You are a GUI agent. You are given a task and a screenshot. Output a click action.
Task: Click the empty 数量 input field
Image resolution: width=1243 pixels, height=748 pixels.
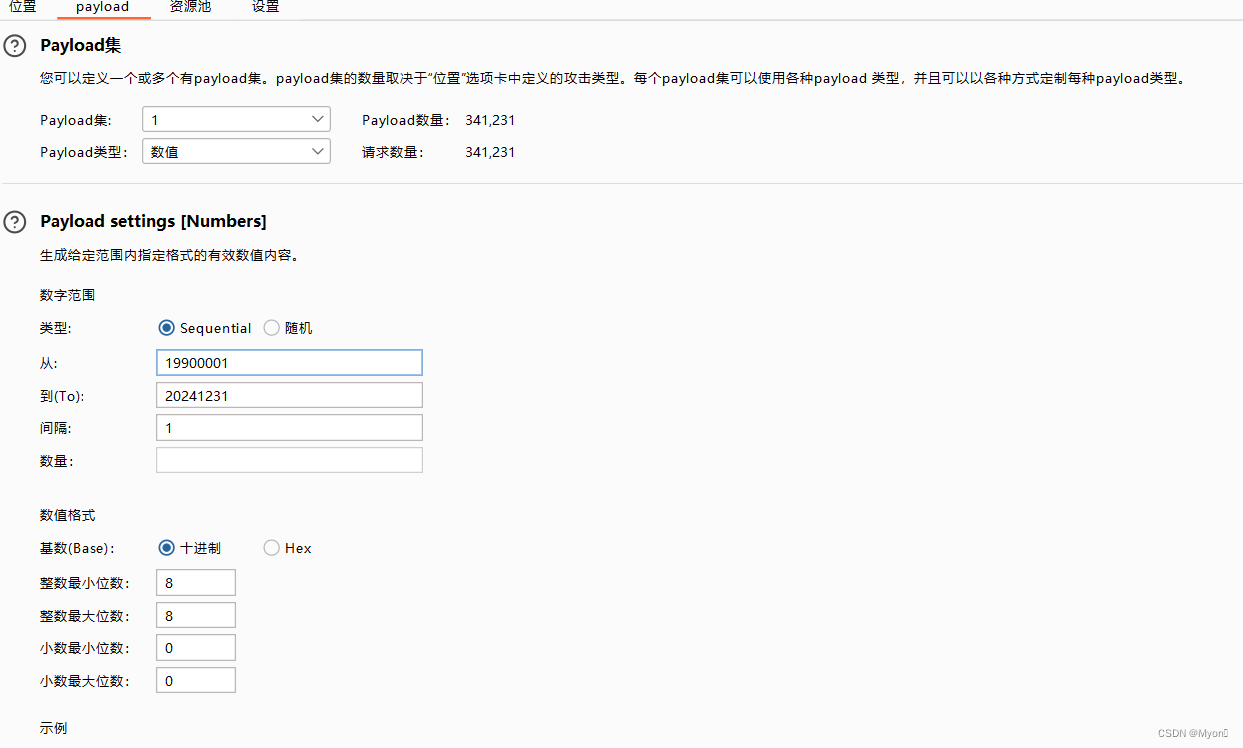point(289,459)
